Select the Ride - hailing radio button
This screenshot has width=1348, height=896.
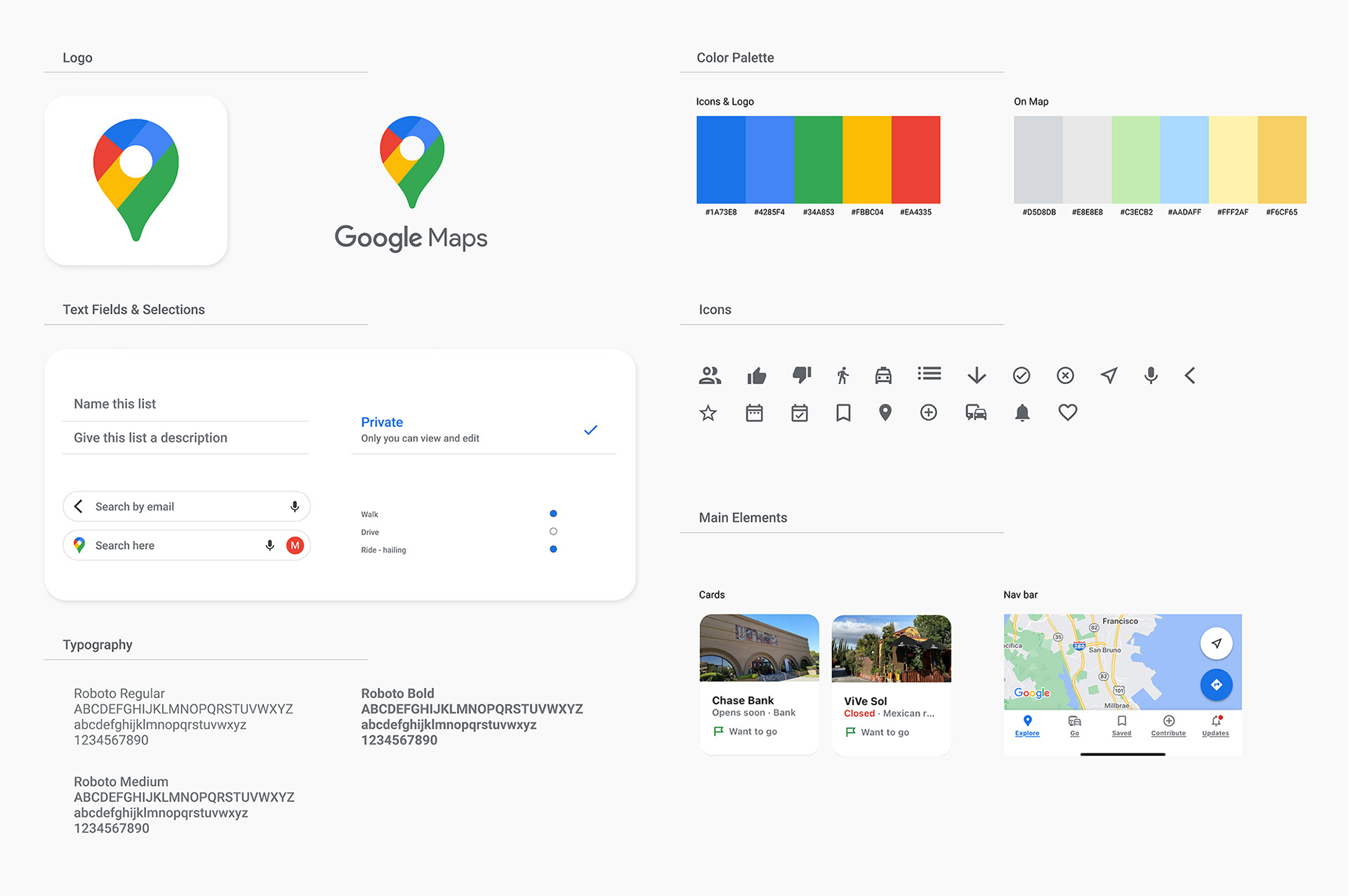pos(553,549)
